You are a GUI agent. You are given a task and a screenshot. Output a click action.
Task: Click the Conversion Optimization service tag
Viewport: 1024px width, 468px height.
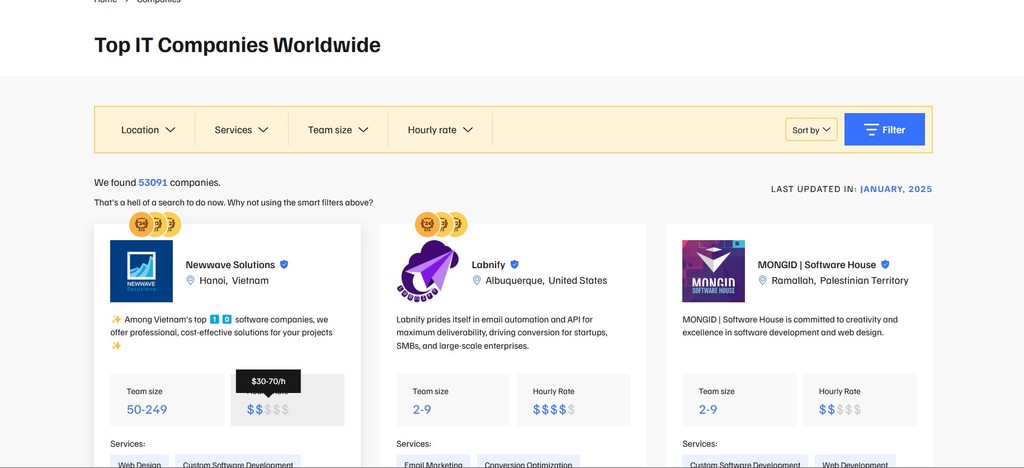pyautogui.click(x=528, y=462)
